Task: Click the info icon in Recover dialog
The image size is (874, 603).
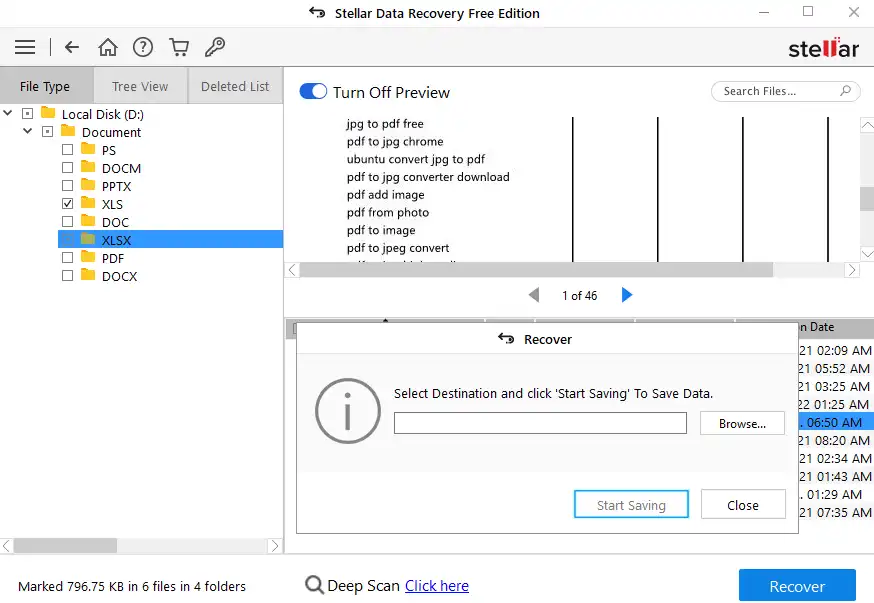Action: coord(348,411)
